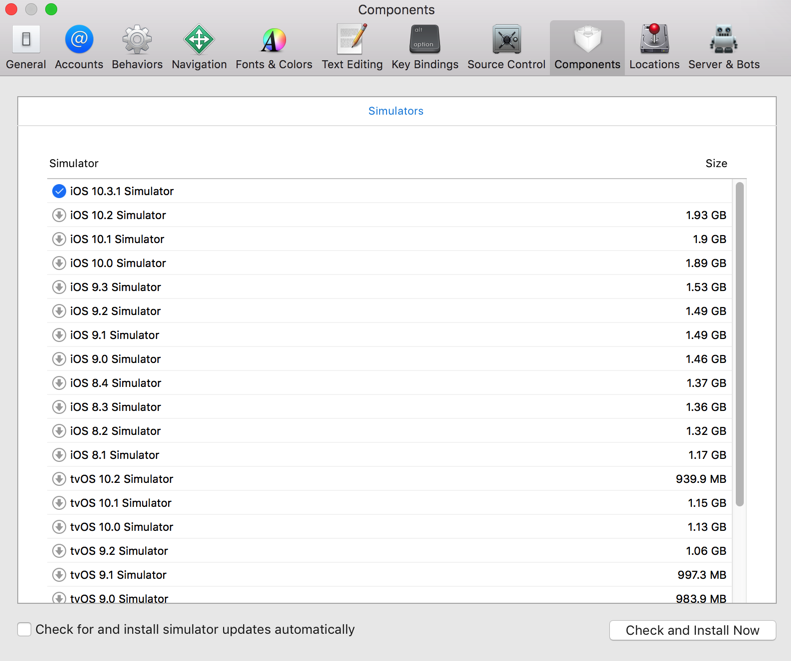Open the Navigation preferences pane
This screenshot has height=661, width=791.
[199, 47]
